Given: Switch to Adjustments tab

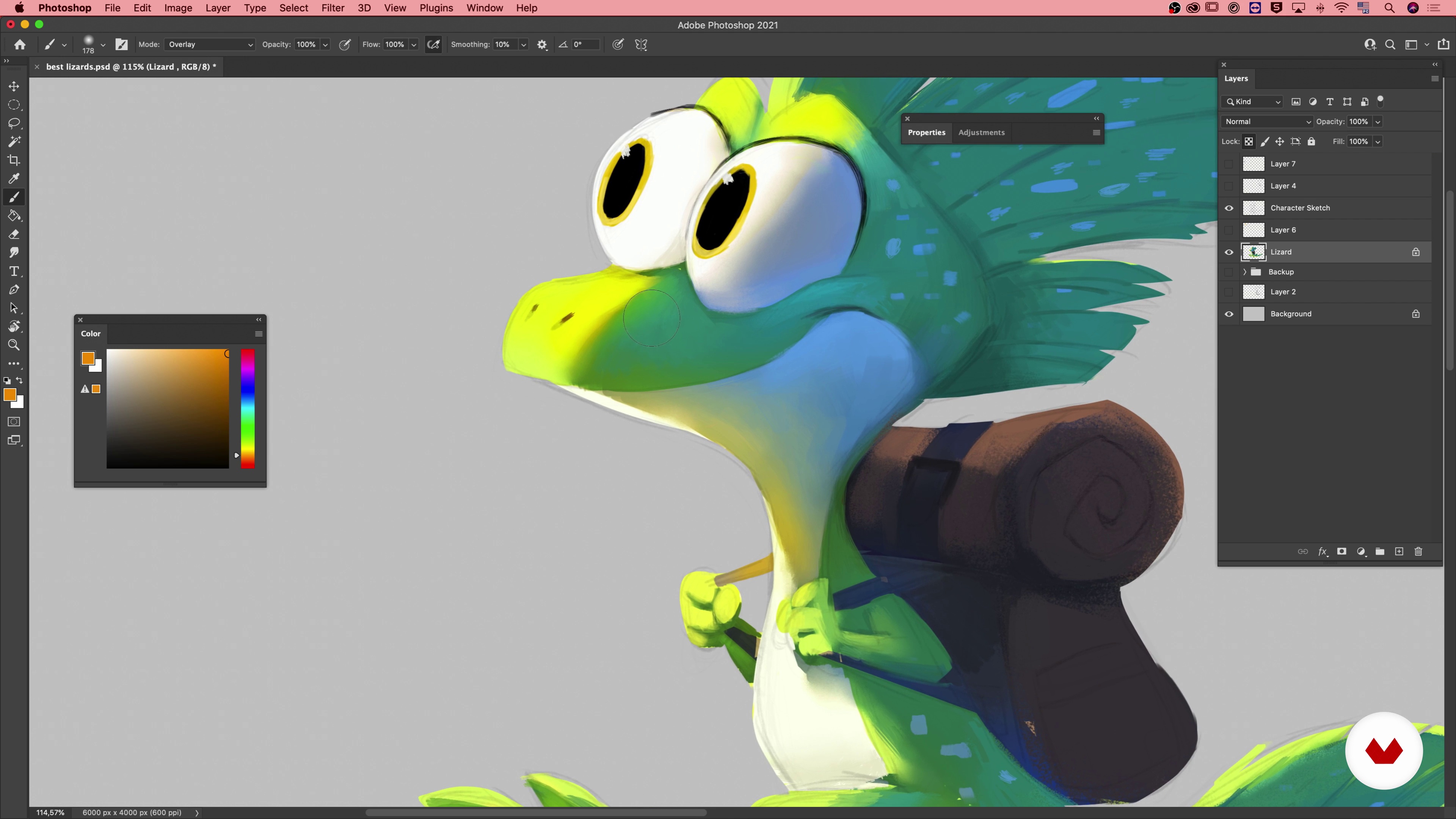Looking at the screenshot, I should click(981, 132).
